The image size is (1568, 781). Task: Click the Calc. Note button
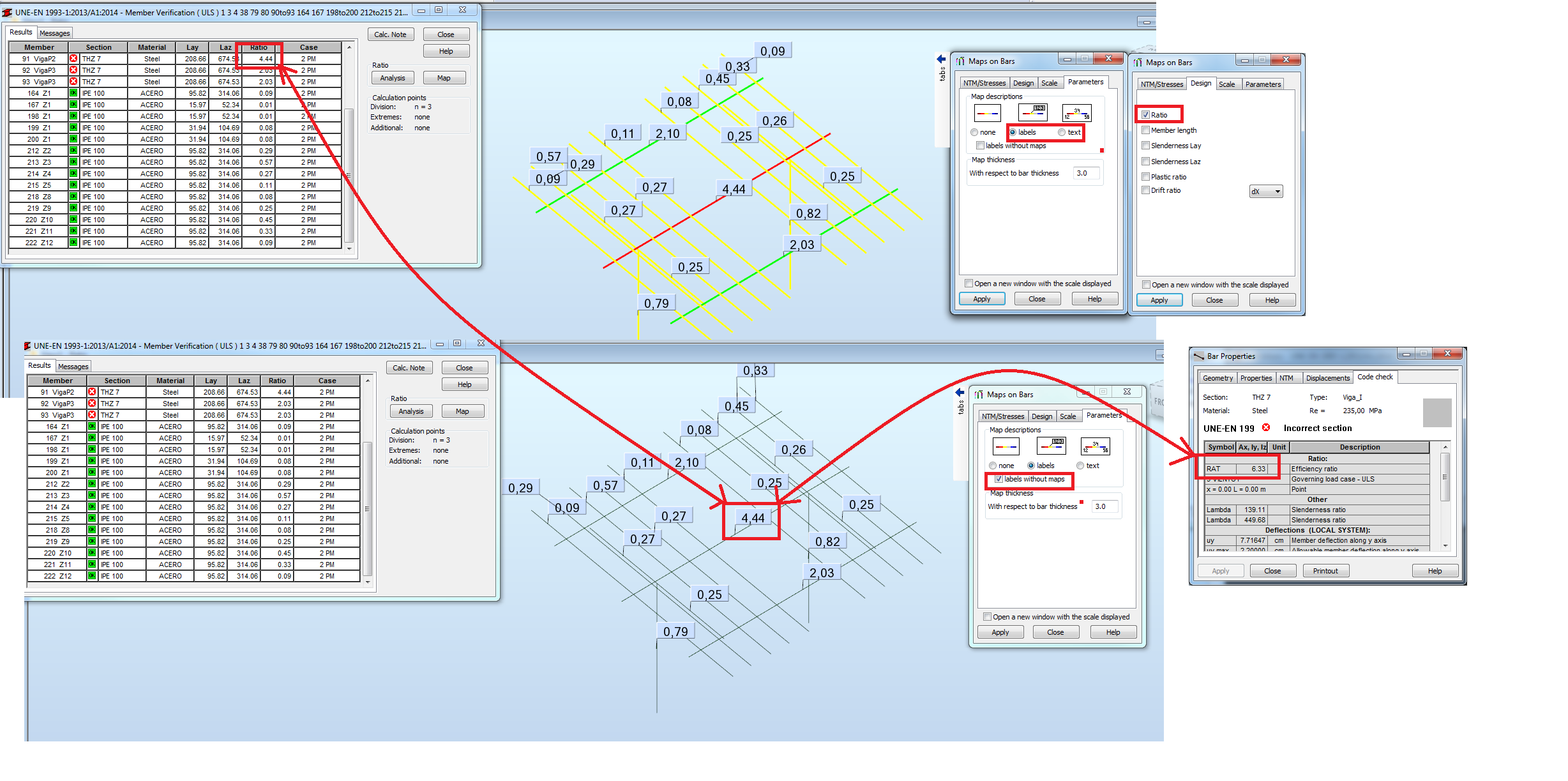pos(391,34)
